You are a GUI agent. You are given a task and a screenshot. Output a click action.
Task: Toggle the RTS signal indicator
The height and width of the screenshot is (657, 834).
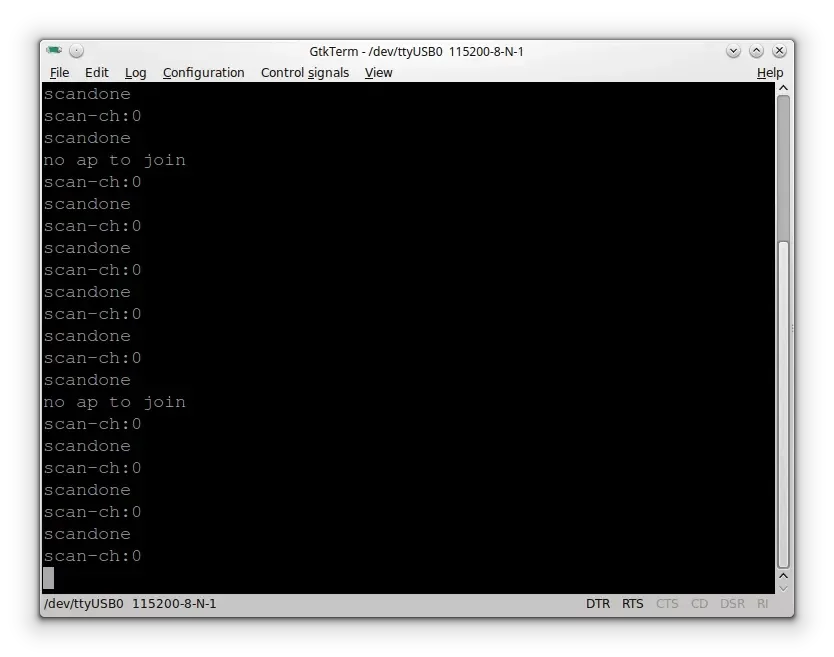[x=633, y=604]
